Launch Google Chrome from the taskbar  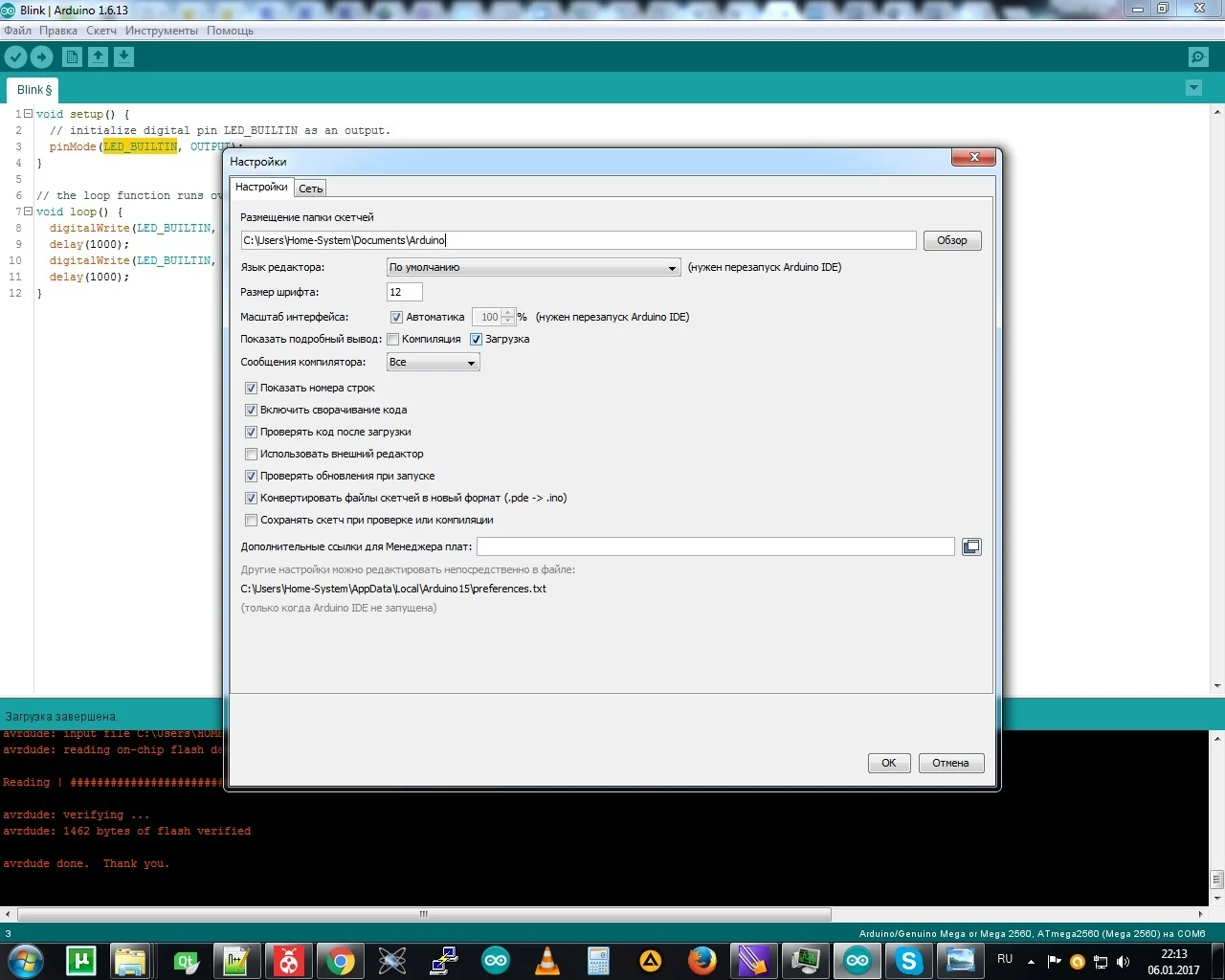coord(340,961)
